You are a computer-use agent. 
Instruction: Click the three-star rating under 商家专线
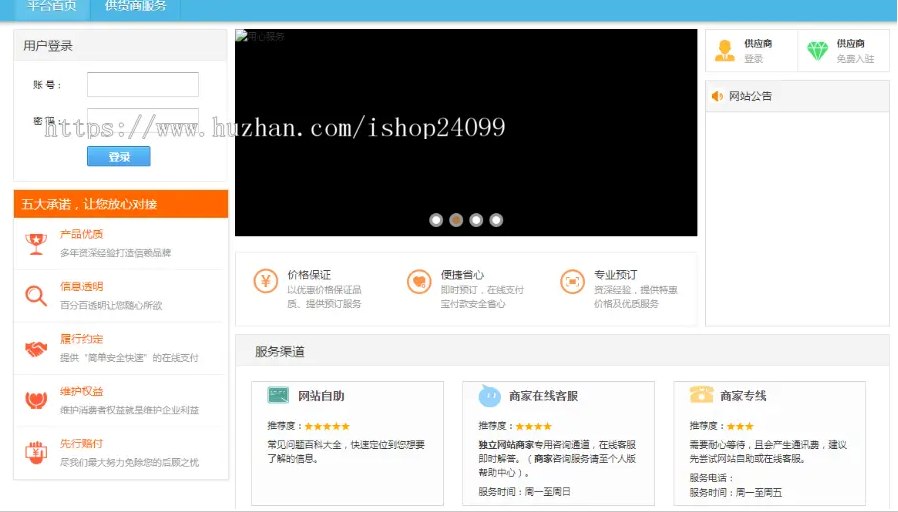(x=741, y=426)
